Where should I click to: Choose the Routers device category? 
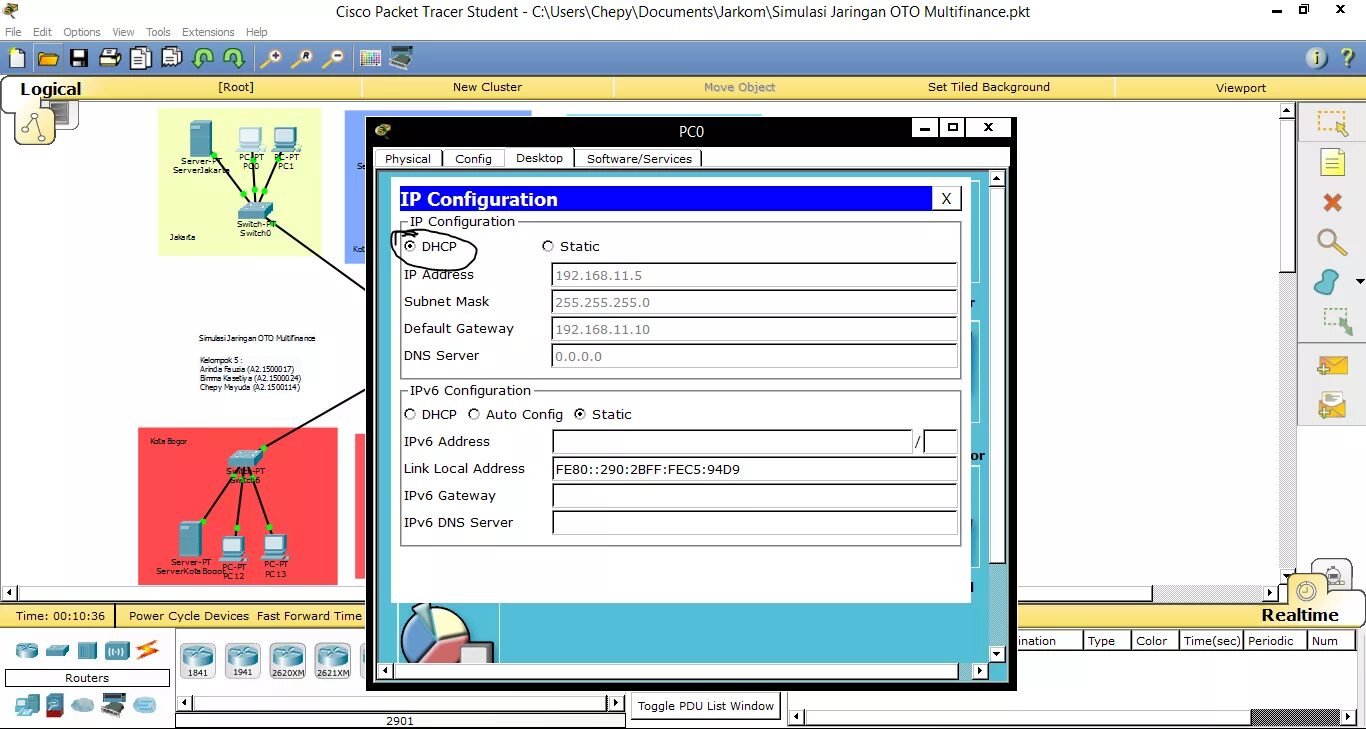[27, 650]
